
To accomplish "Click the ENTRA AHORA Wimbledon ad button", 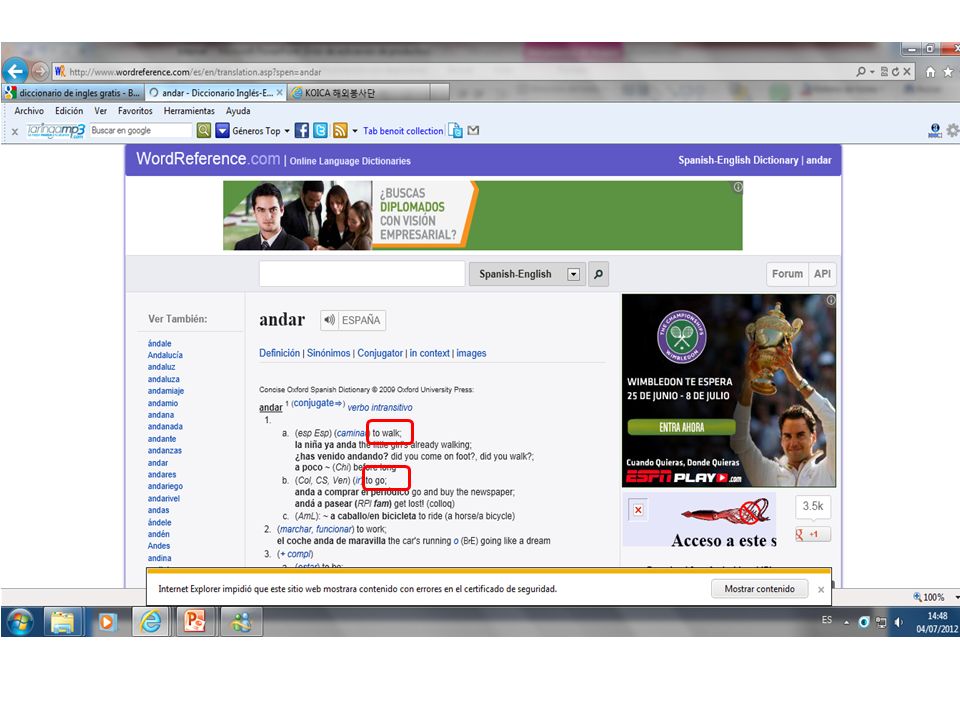I will click(681, 427).
